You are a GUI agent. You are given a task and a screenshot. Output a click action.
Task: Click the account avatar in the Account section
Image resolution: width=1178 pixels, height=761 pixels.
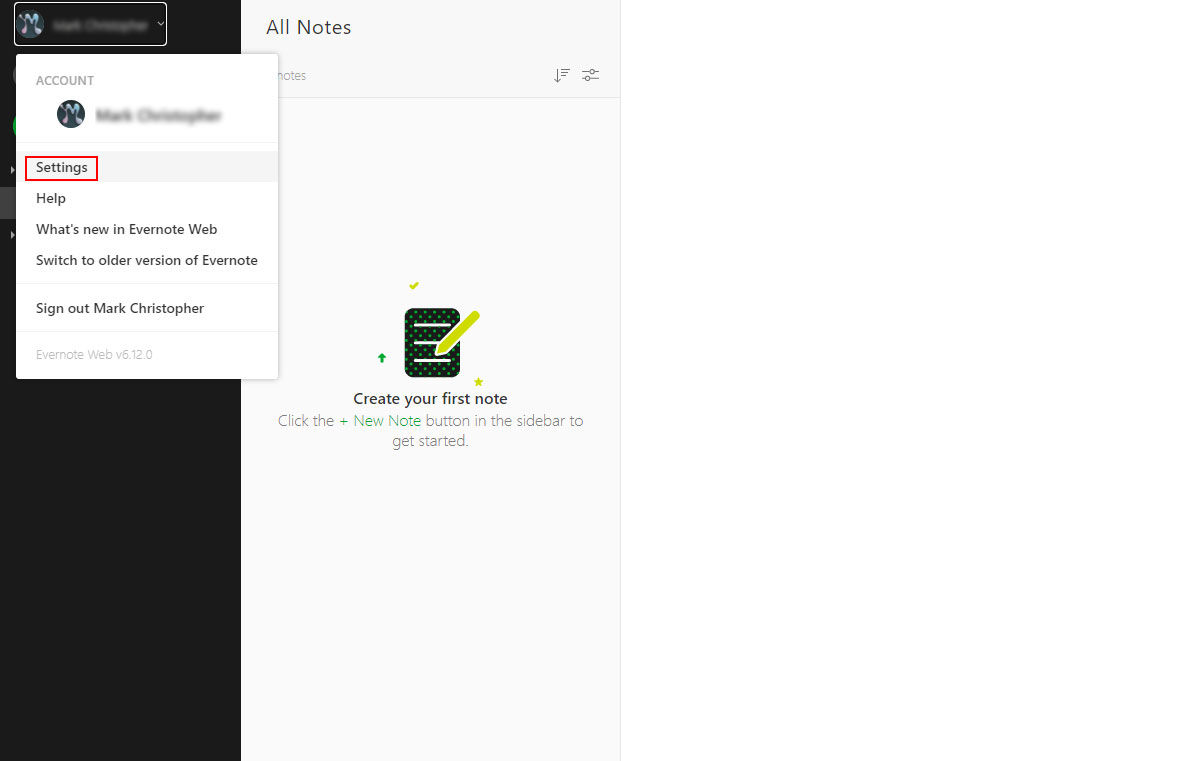click(71, 114)
